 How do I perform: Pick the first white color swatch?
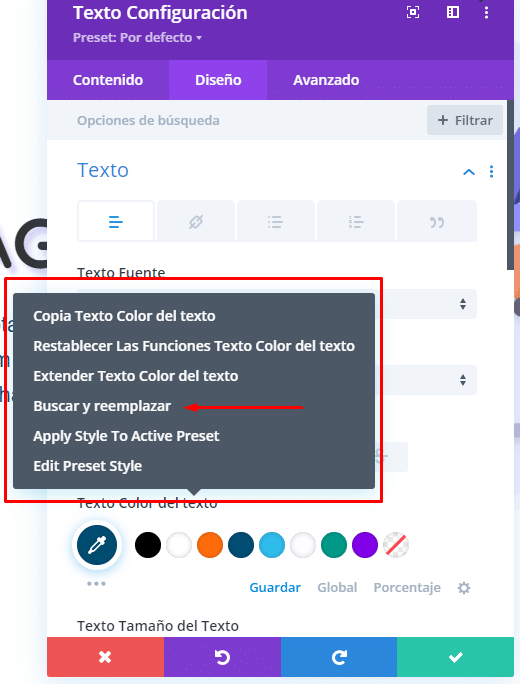(179, 545)
